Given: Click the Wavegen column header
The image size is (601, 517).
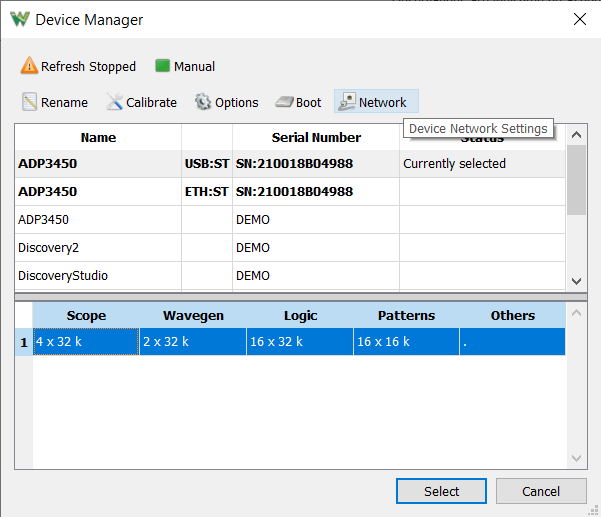Looking at the screenshot, I should [x=193, y=315].
